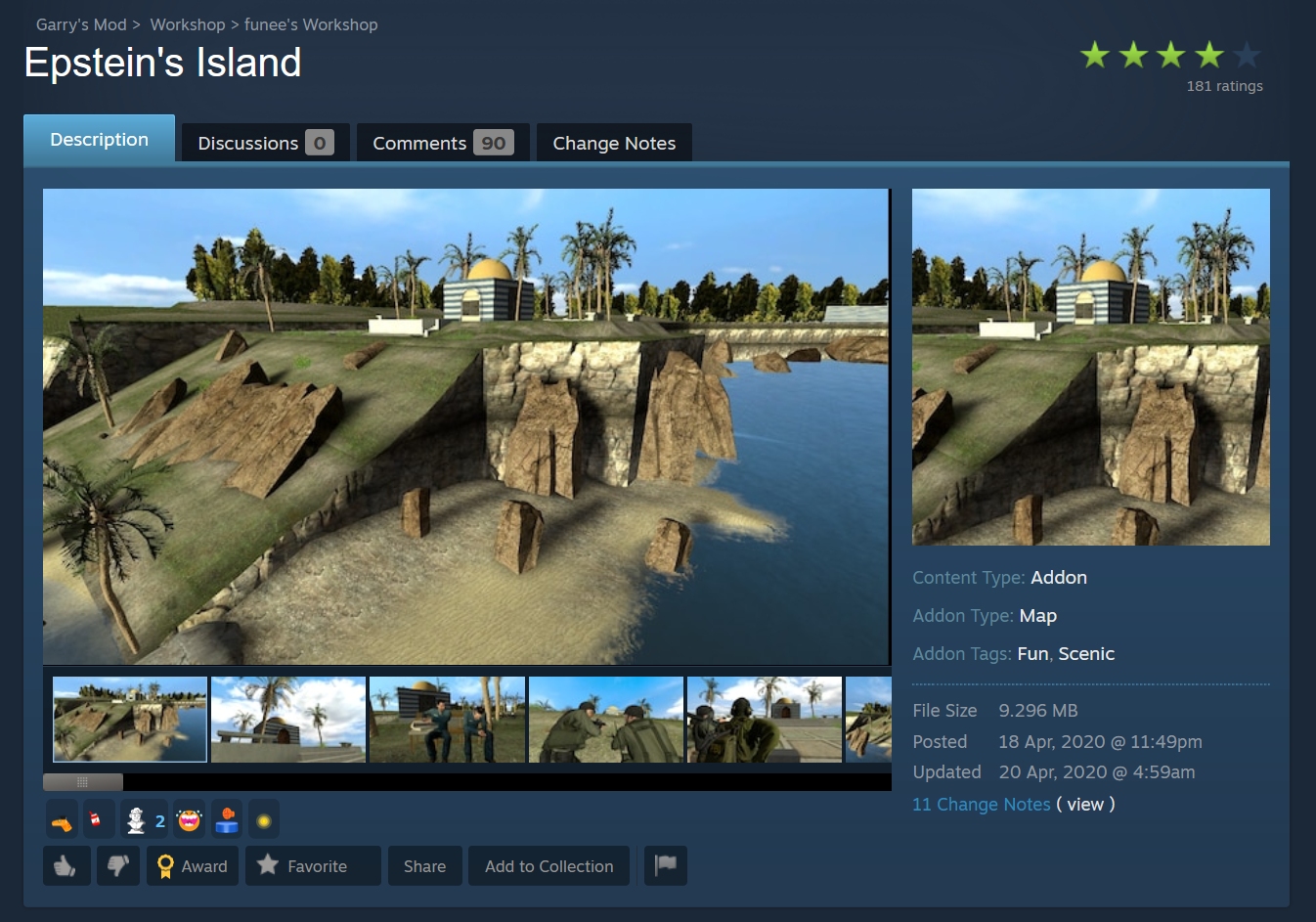
Task: Click the orange pointing-hand award badge
Action: coord(62,820)
